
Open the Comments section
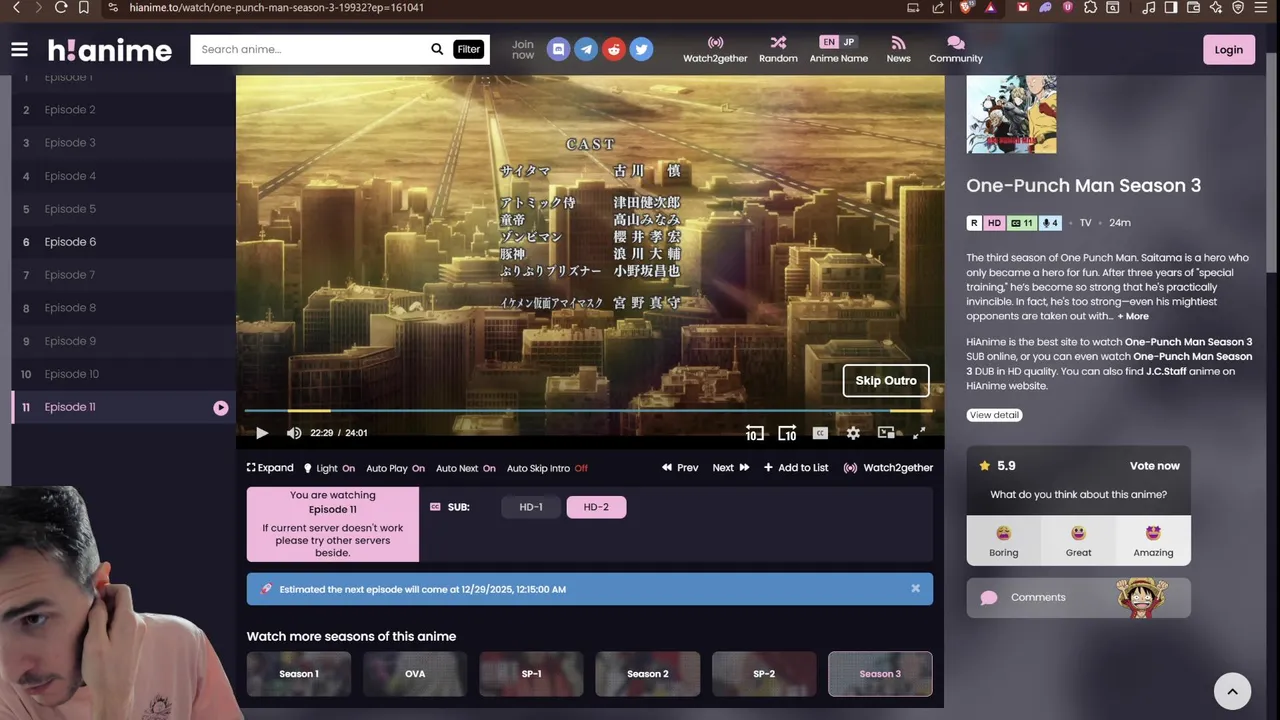click(x=1078, y=597)
